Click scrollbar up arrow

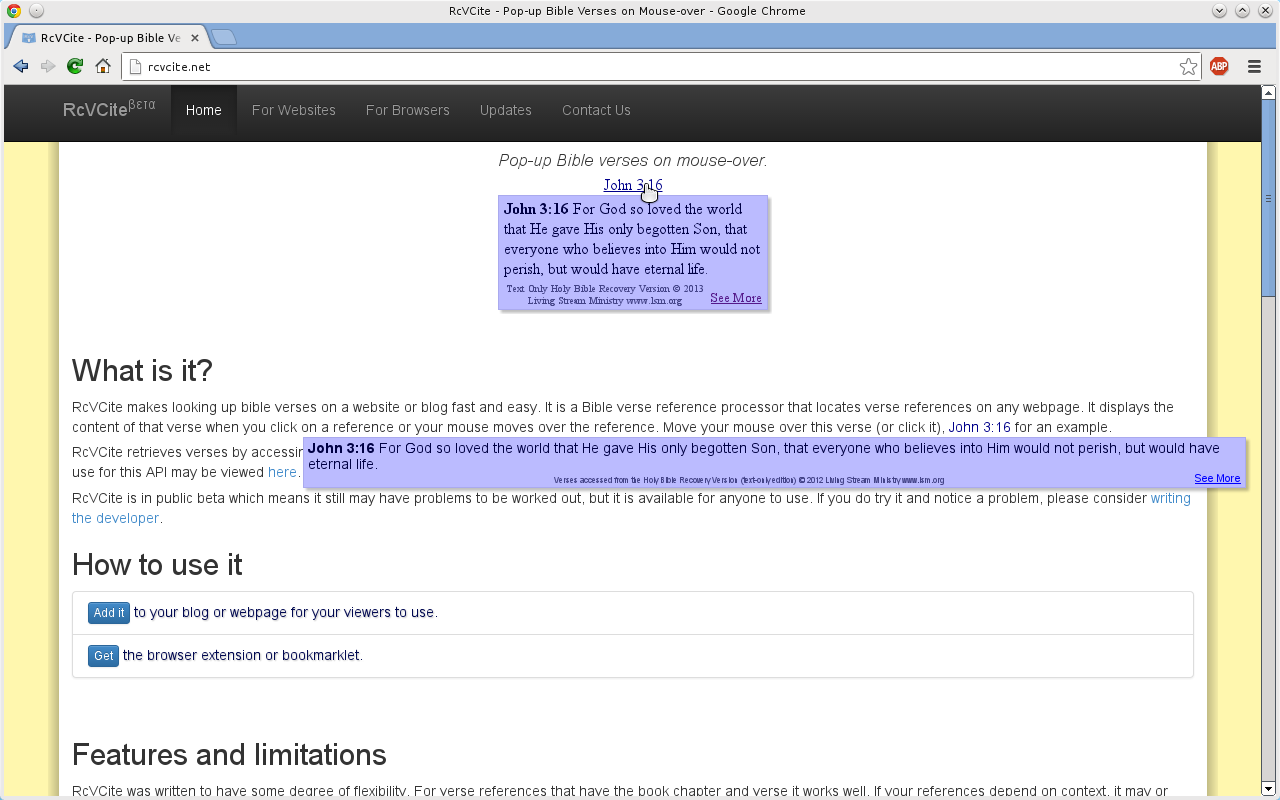pyautogui.click(x=1269, y=93)
